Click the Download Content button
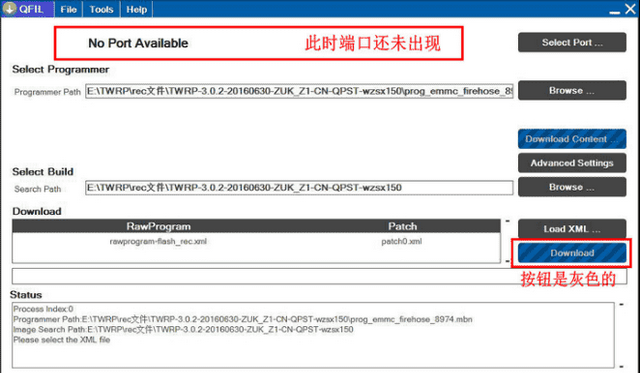 point(572,139)
